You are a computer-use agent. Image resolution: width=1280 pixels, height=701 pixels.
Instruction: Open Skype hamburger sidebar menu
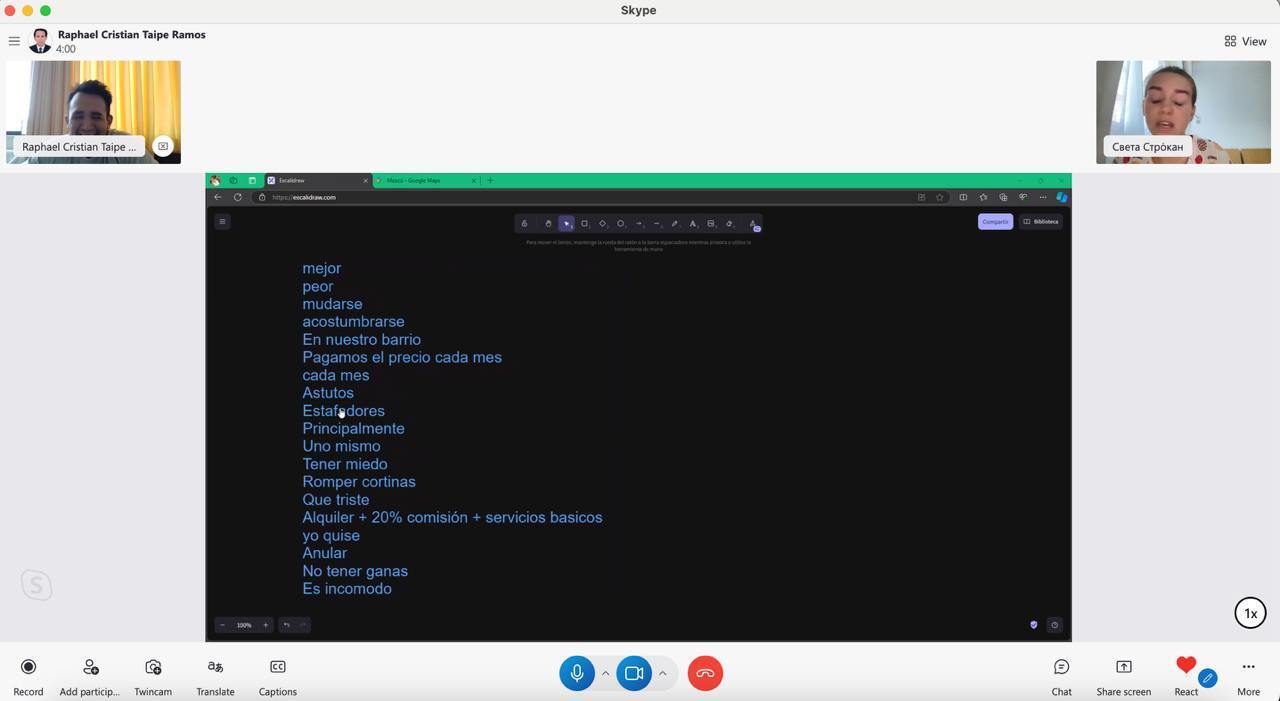click(x=14, y=41)
